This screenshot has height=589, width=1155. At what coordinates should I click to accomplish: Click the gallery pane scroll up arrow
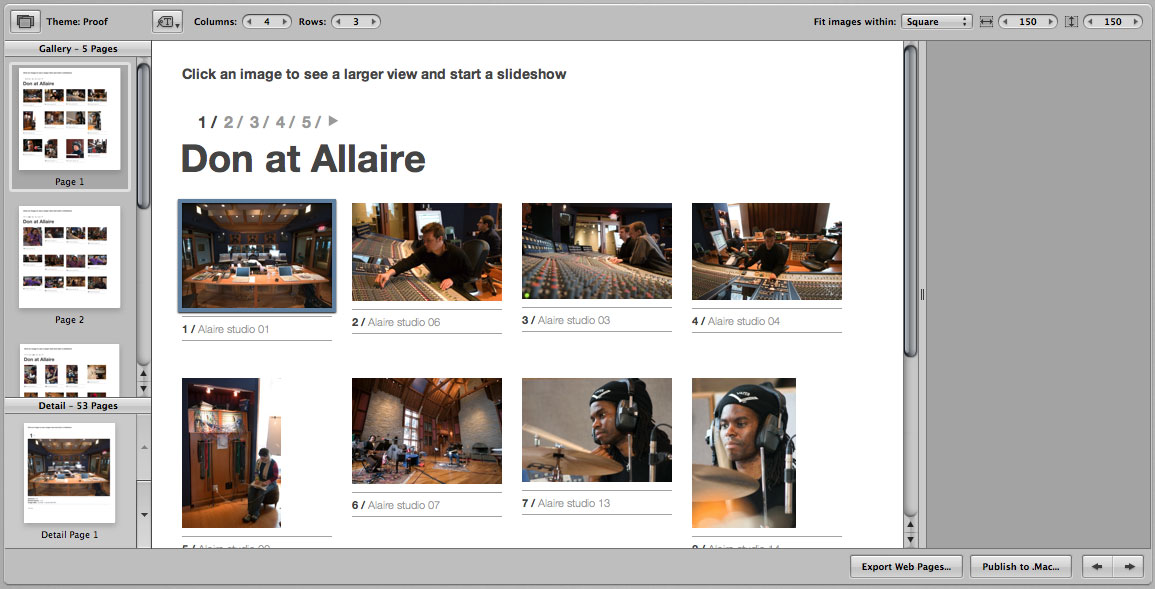(144, 375)
